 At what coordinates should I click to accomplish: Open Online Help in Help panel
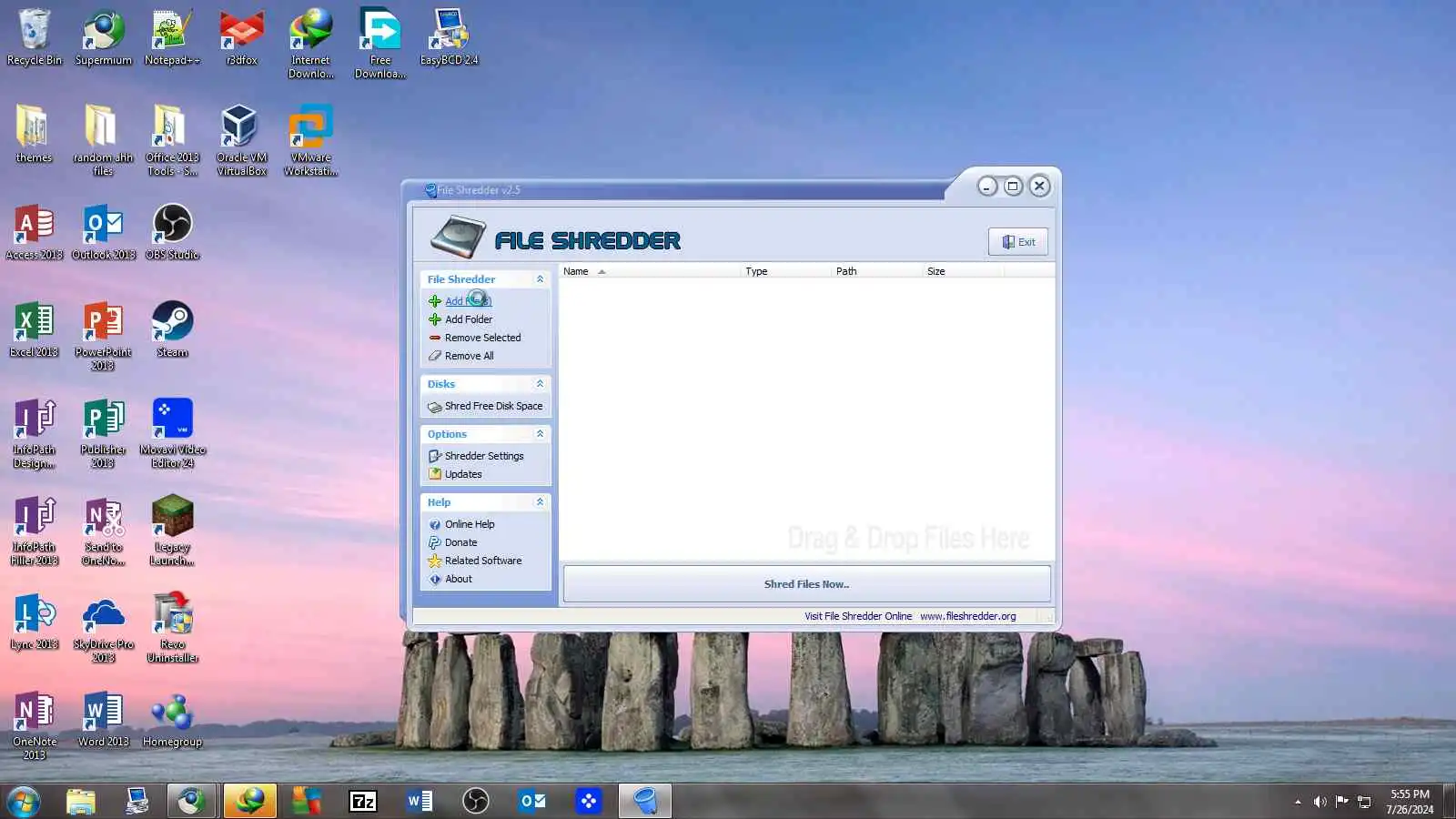470,524
